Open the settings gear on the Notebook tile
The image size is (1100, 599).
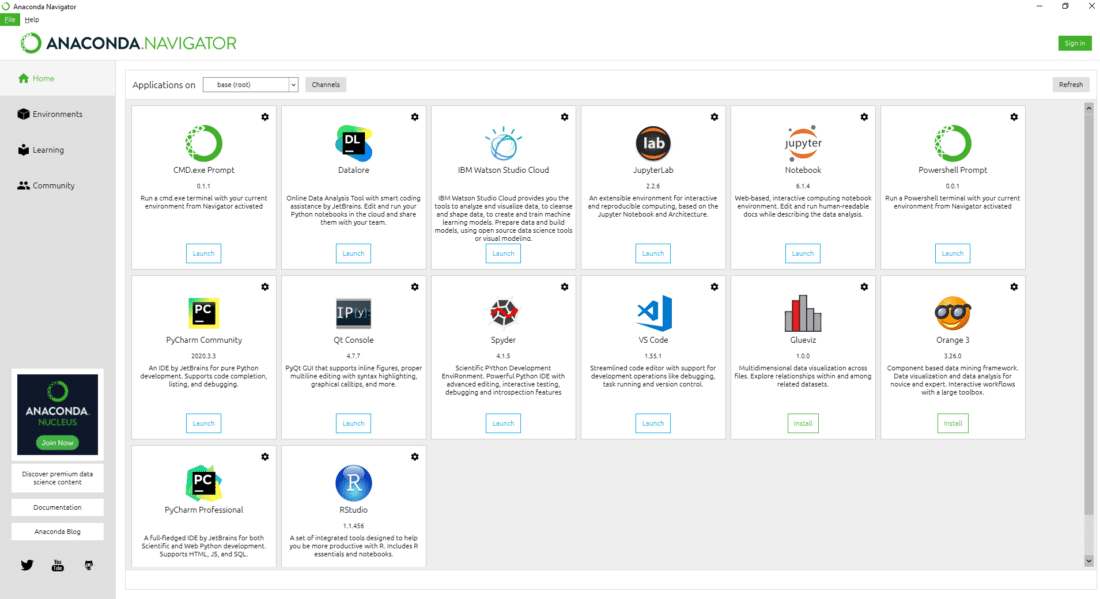(864, 117)
